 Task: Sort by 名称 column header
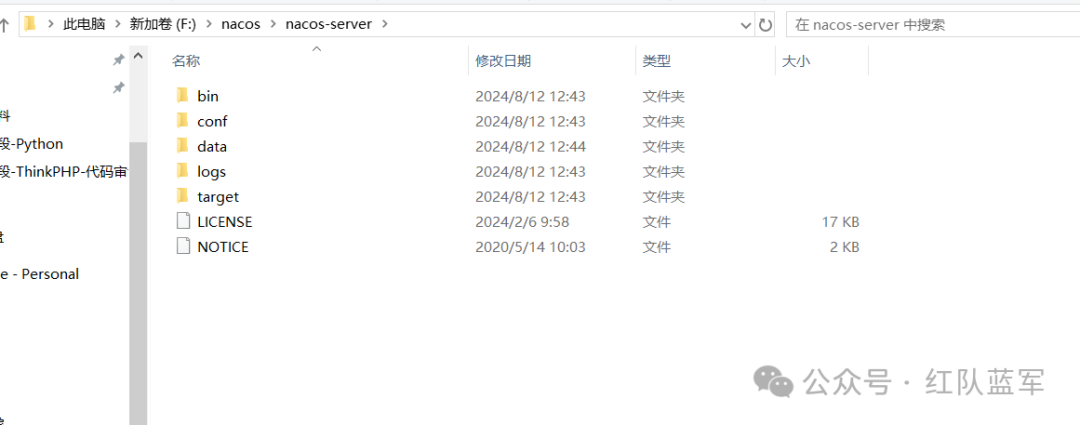point(186,61)
